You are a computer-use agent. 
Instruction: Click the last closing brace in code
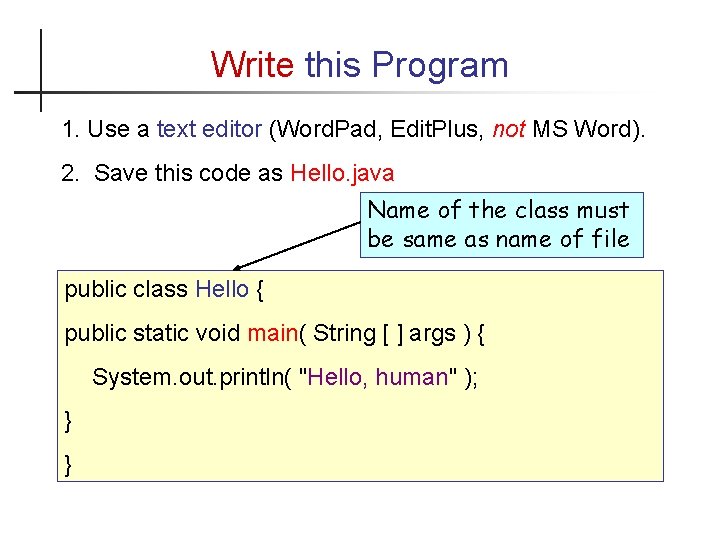click(68, 465)
